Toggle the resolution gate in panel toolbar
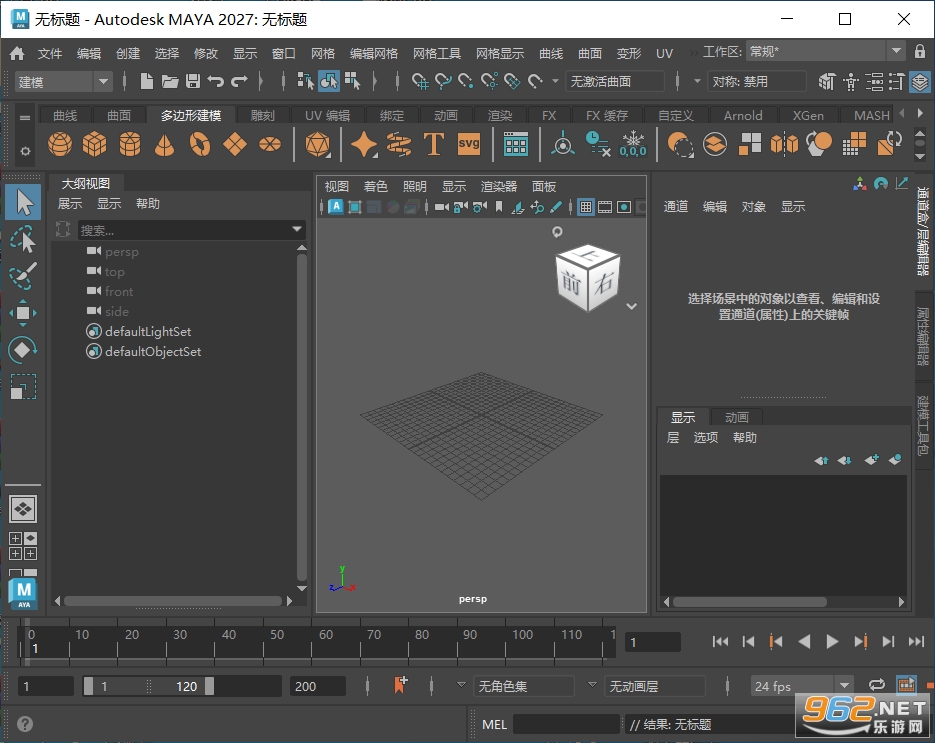The height and width of the screenshot is (743, 935). [624, 207]
